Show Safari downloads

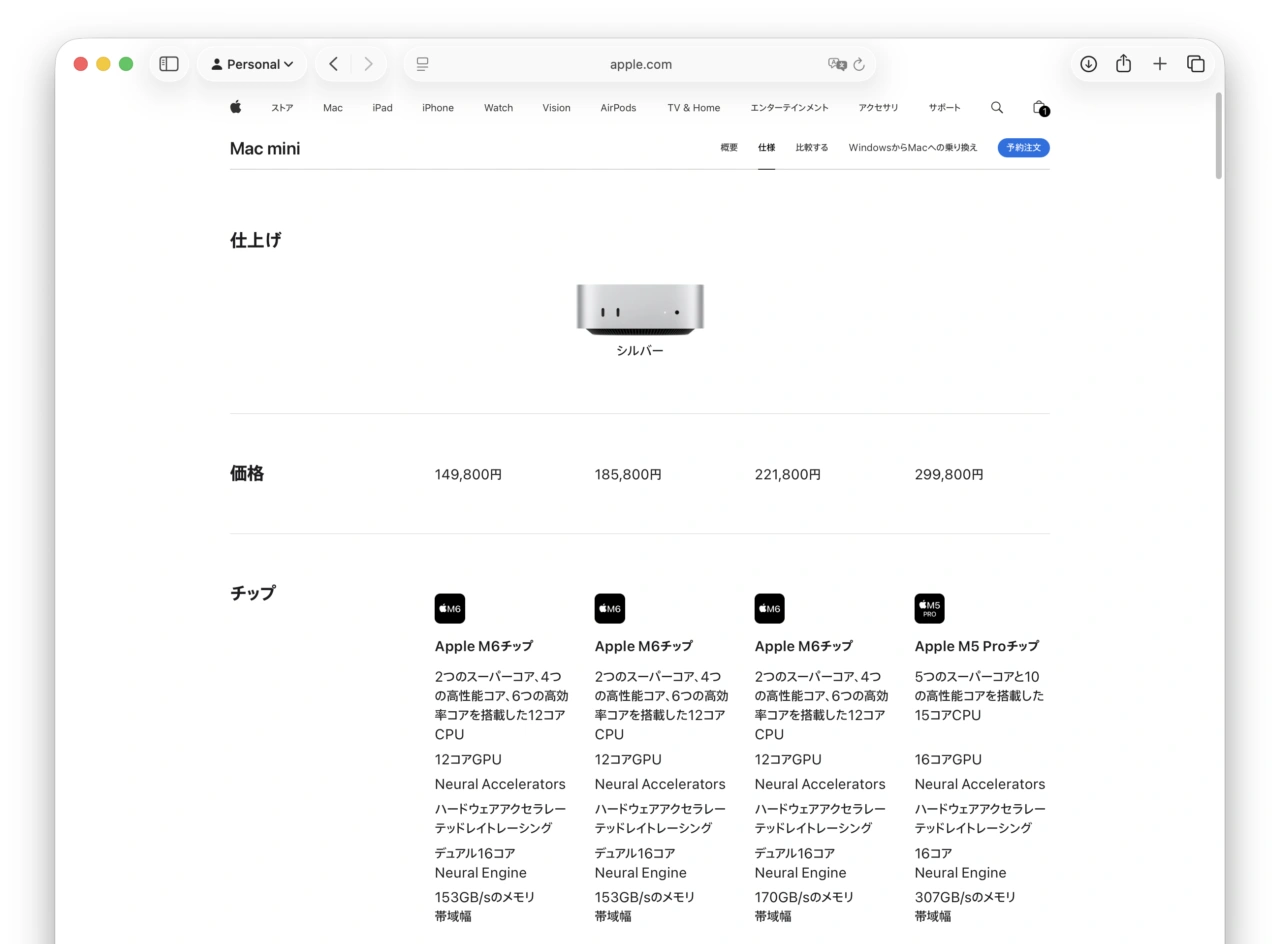coord(1089,64)
